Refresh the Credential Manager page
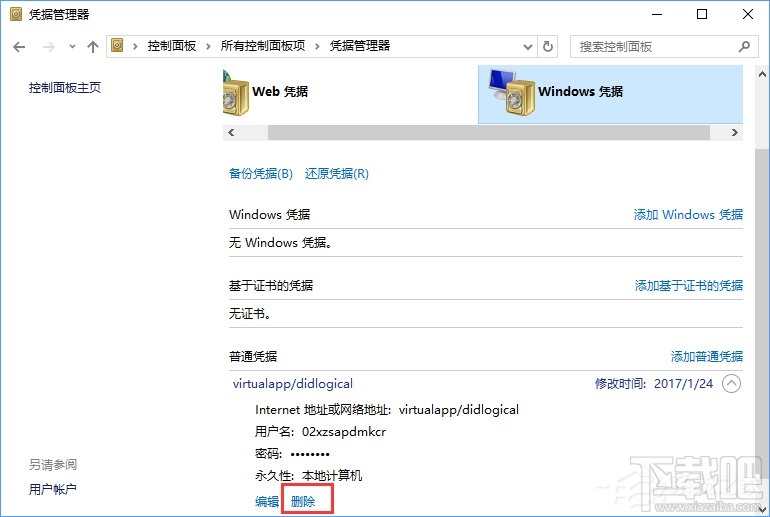Viewport: 770px width, 517px height. pyautogui.click(x=548, y=47)
